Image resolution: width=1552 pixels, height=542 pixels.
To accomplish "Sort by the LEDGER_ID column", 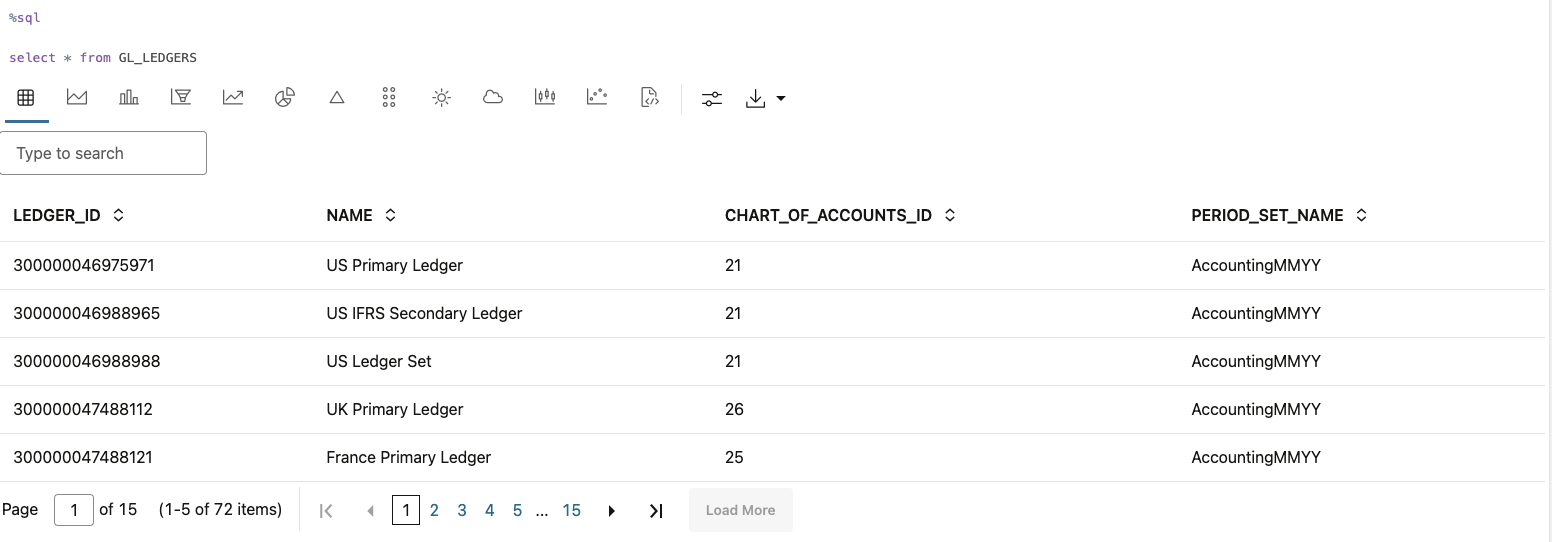I will [118, 215].
